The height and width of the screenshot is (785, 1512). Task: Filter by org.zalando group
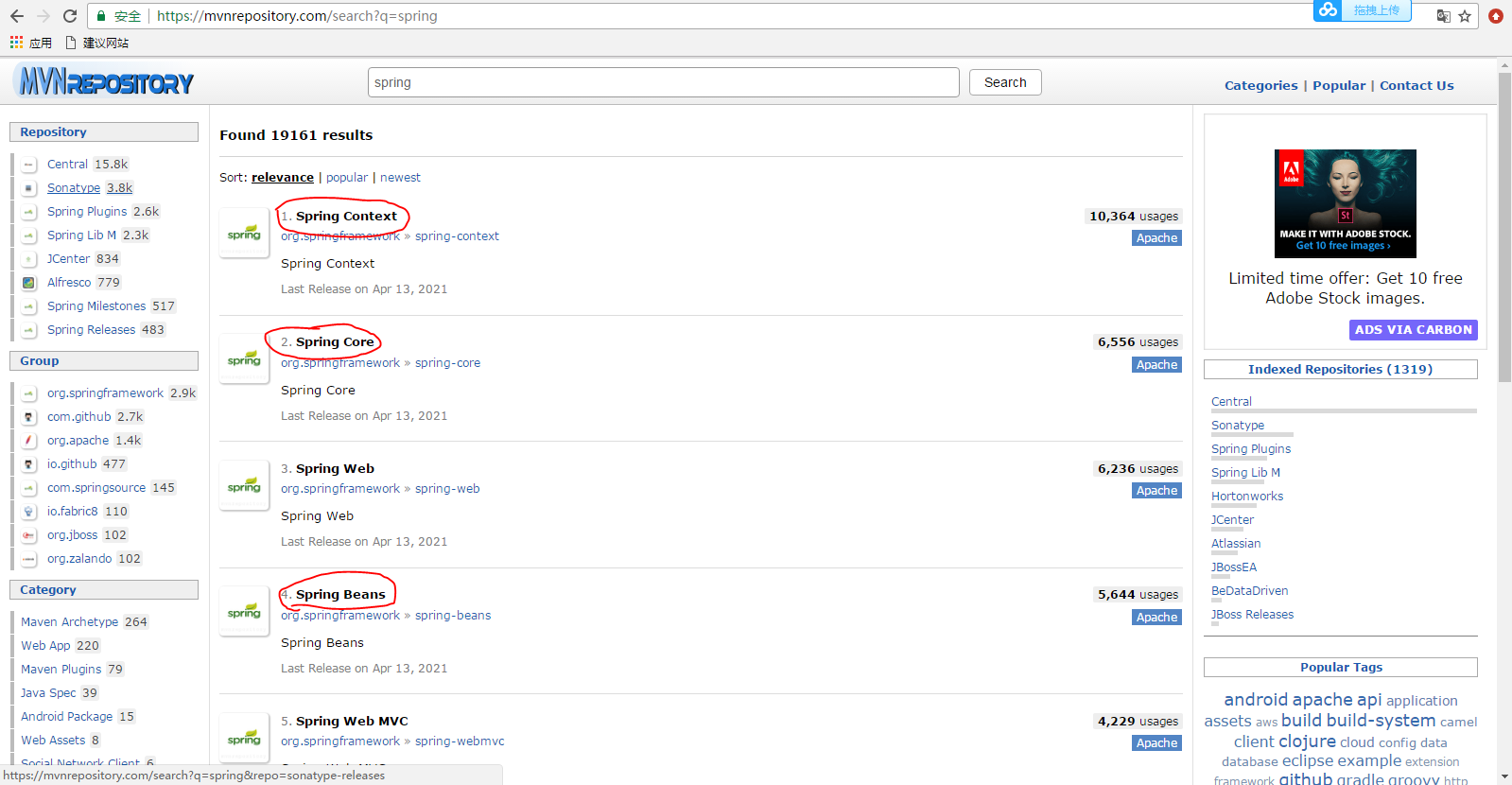click(x=79, y=559)
